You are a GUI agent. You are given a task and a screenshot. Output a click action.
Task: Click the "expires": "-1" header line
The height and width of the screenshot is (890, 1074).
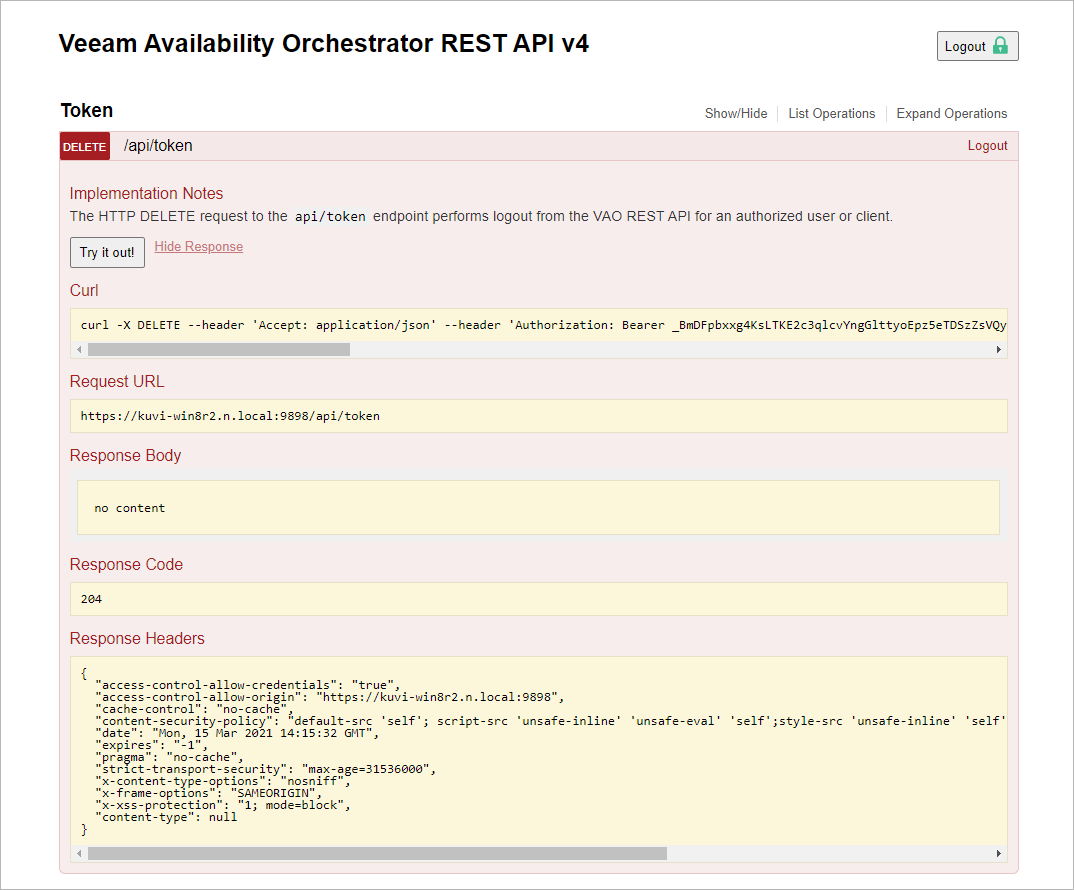[152, 745]
